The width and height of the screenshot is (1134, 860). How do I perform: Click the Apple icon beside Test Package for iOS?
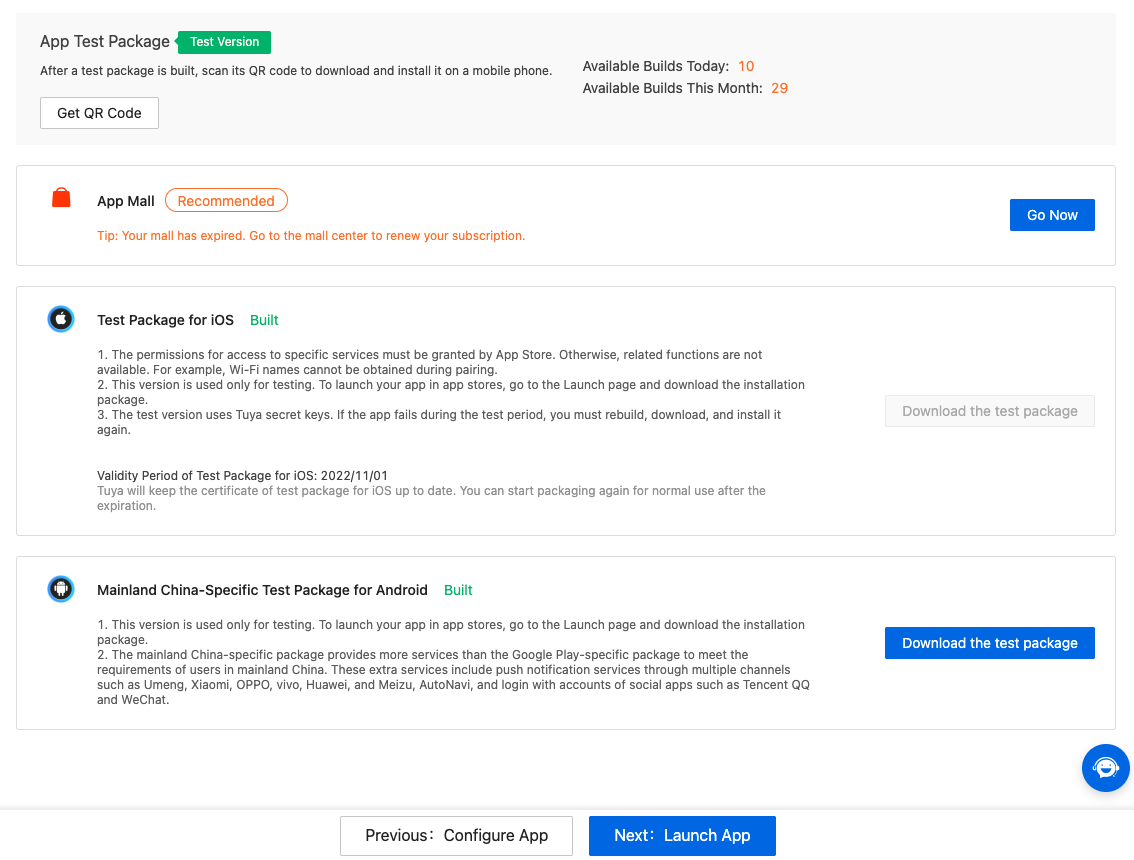click(x=61, y=319)
